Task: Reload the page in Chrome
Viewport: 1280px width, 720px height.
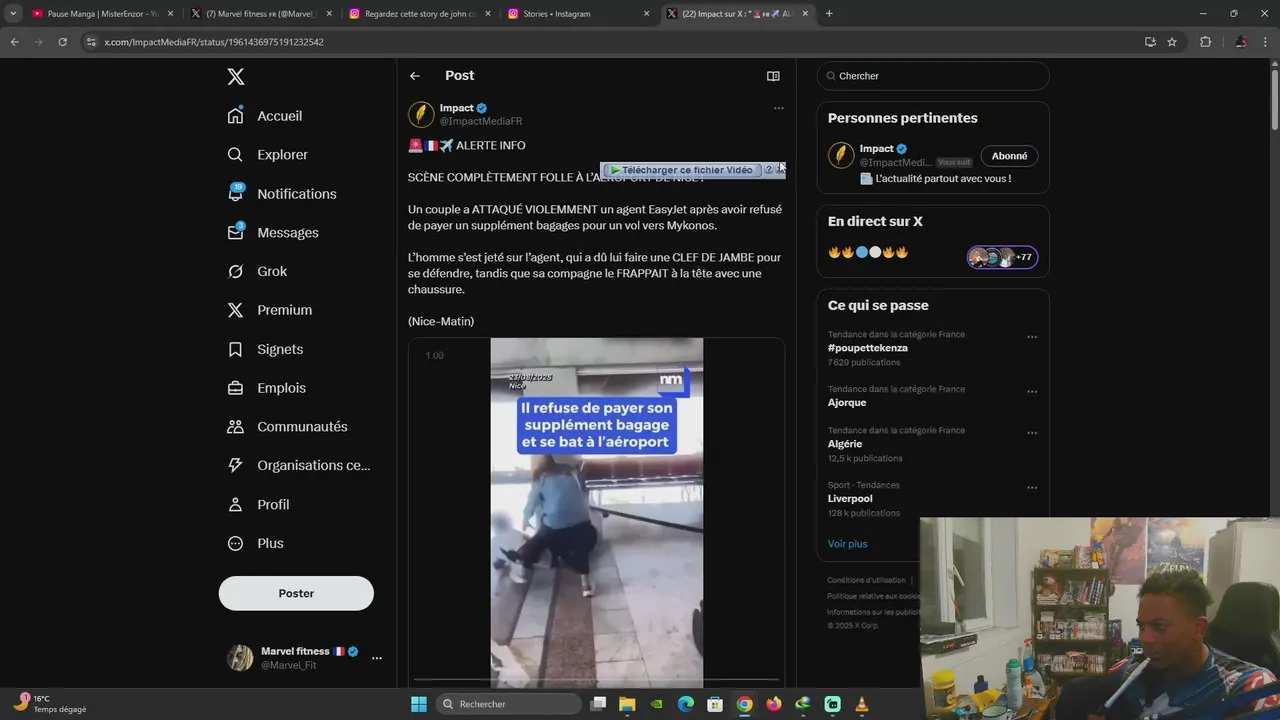Action: [62, 42]
